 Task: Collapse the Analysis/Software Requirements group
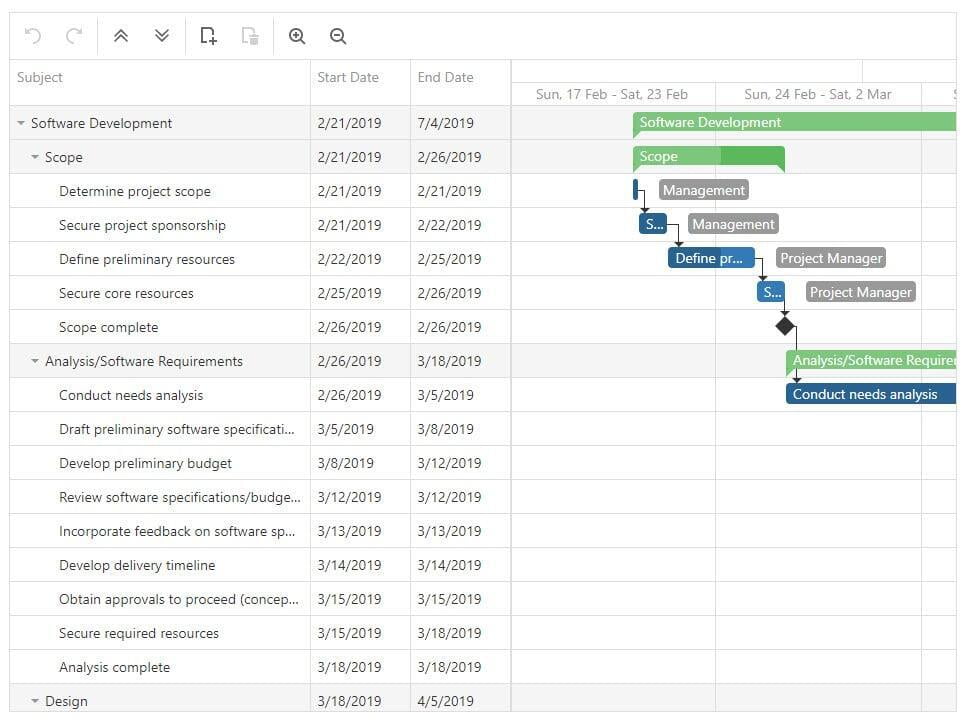tap(35, 362)
